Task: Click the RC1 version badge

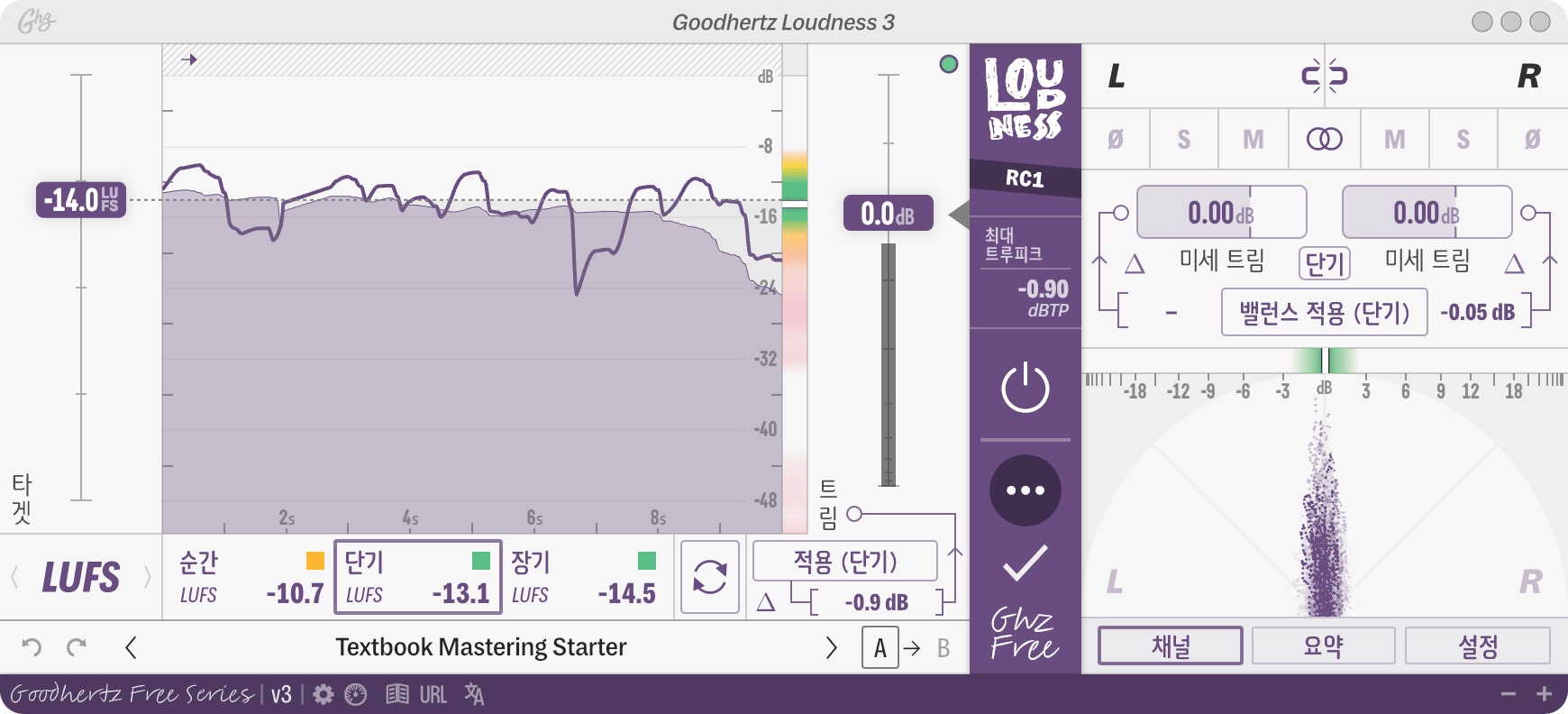Action: [x=1025, y=178]
